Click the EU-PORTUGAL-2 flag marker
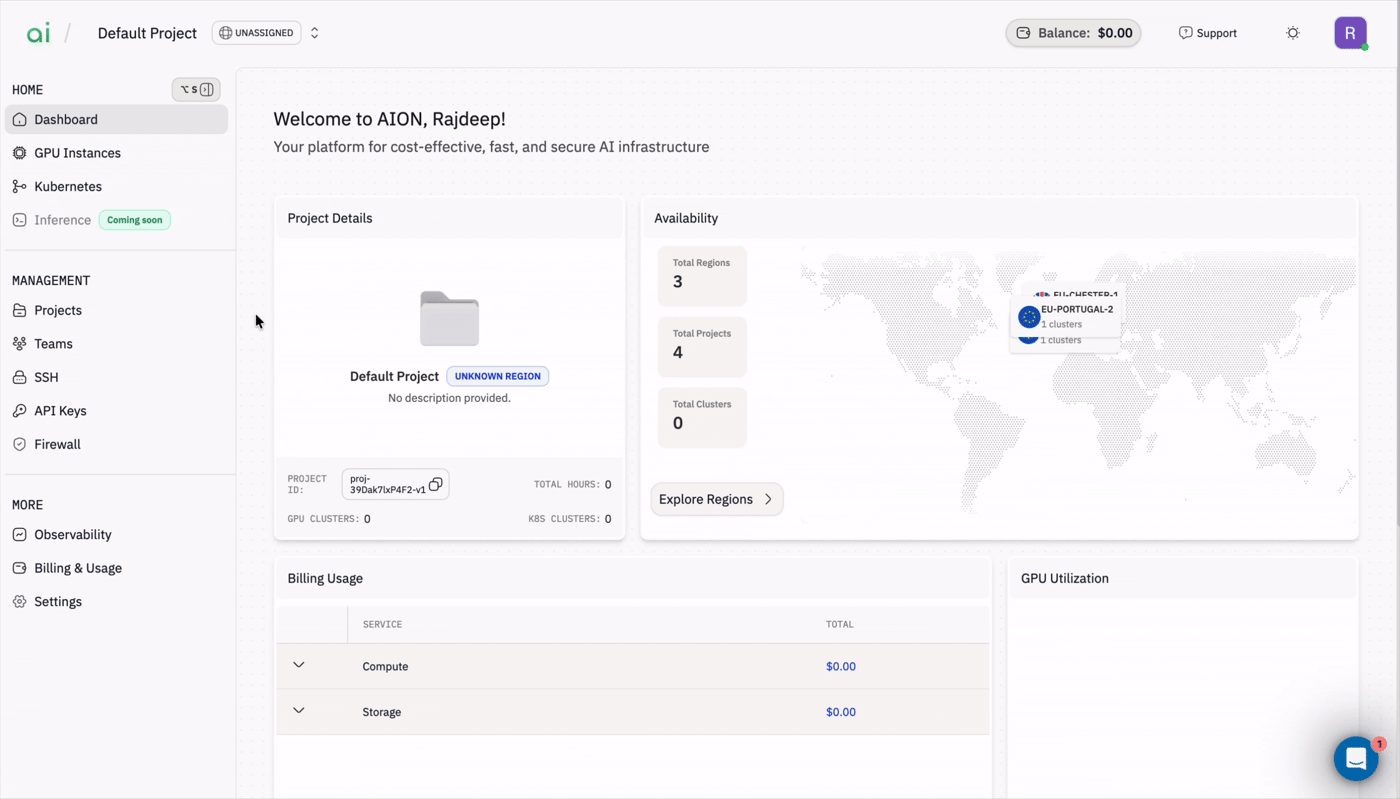The height and width of the screenshot is (799, 1400). pyautogui.click(x=1029, y=317)
